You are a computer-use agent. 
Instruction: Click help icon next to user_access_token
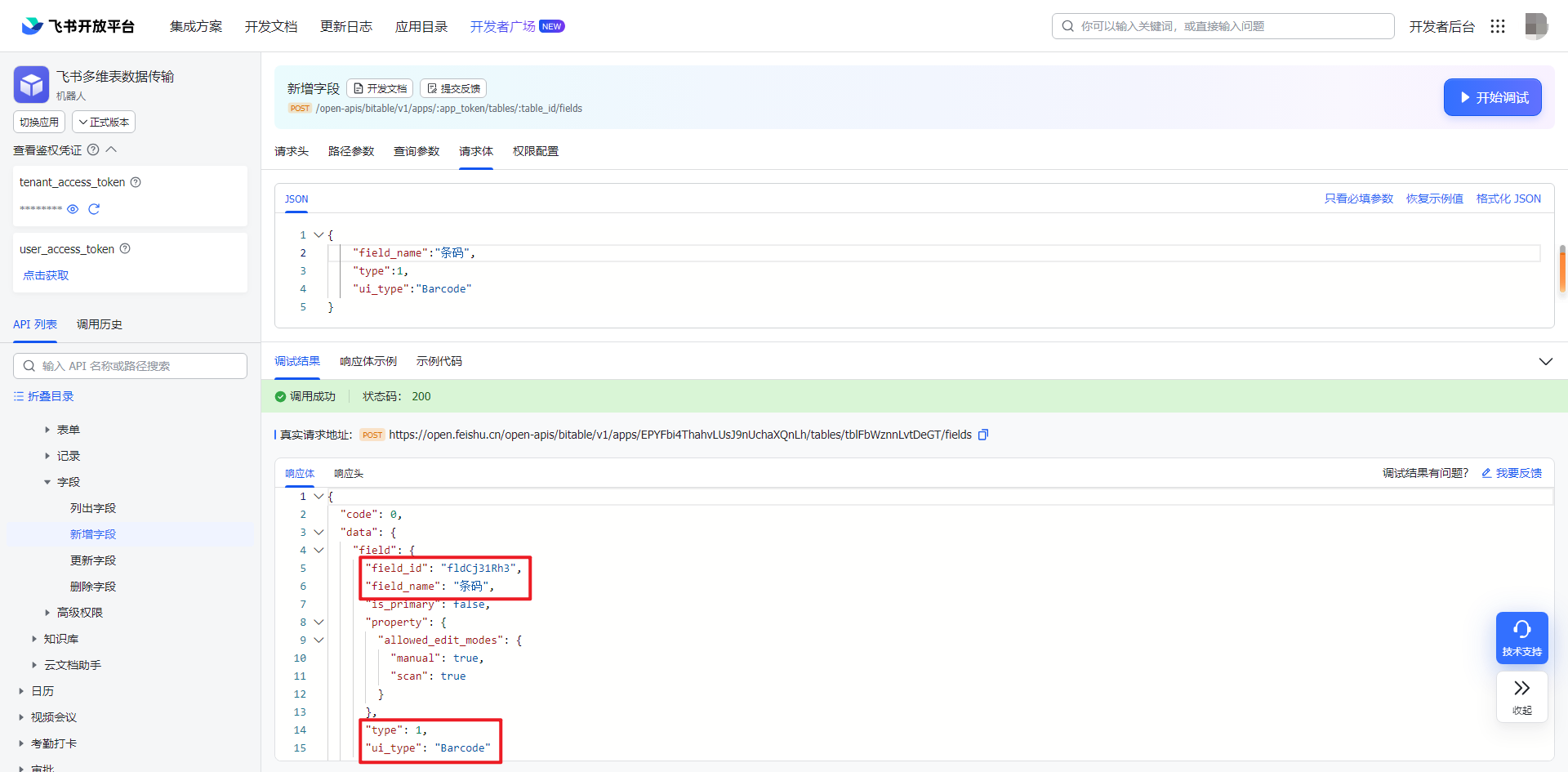[125, 248]
